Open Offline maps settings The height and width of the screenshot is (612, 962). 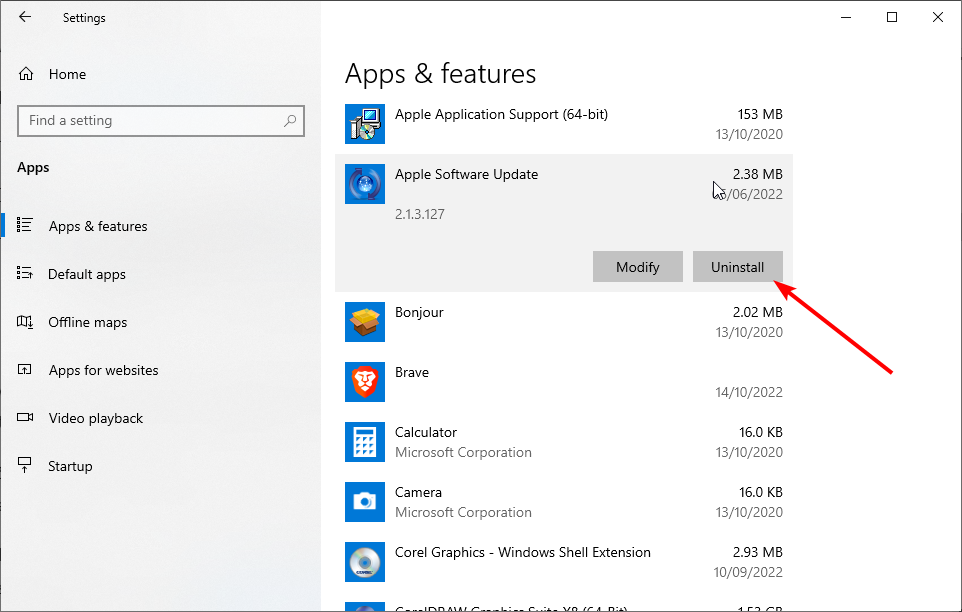tap(88, 322)
